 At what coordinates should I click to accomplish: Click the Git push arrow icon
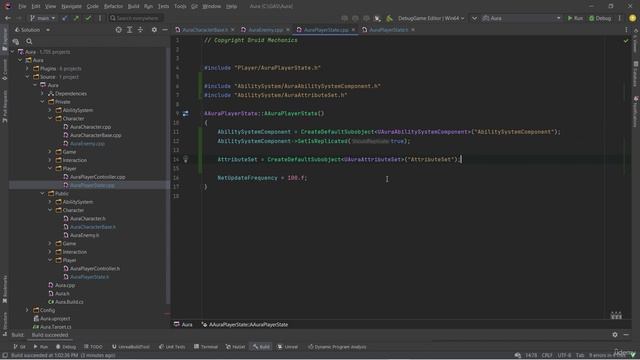76,18
